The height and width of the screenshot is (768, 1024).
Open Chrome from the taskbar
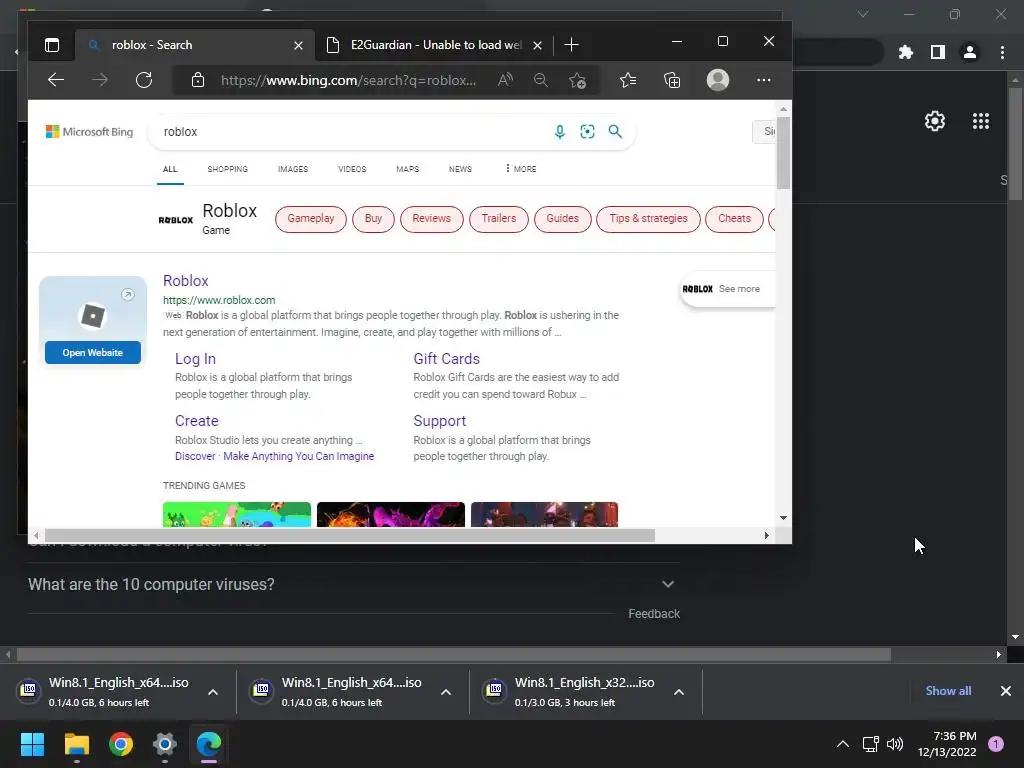[121, 744]
